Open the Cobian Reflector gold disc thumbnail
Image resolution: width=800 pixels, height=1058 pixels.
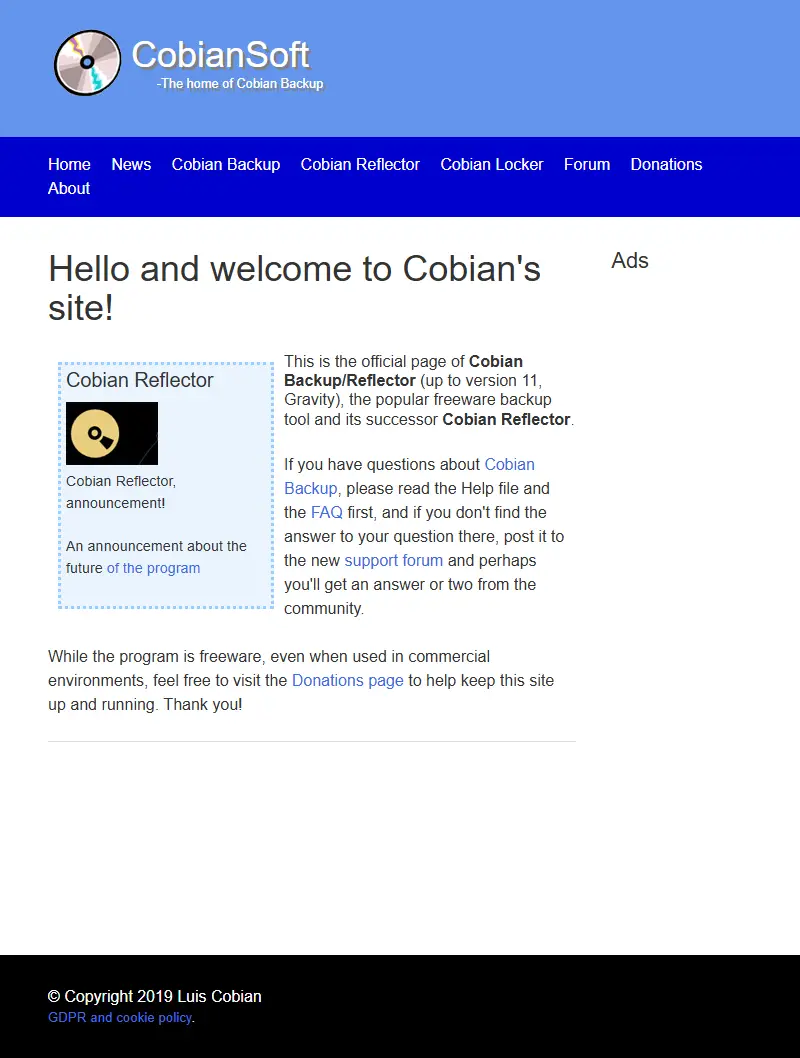coord(112,433)
